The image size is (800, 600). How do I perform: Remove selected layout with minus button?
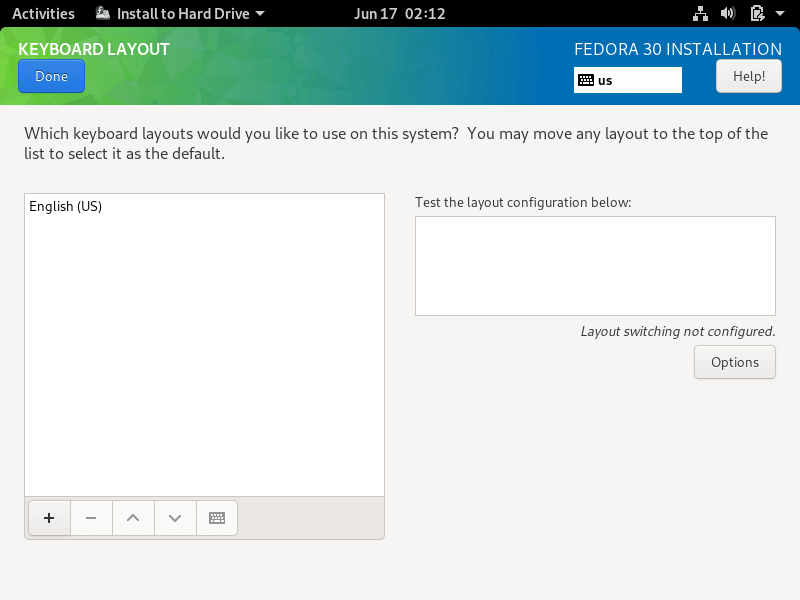tap(91, 518)
